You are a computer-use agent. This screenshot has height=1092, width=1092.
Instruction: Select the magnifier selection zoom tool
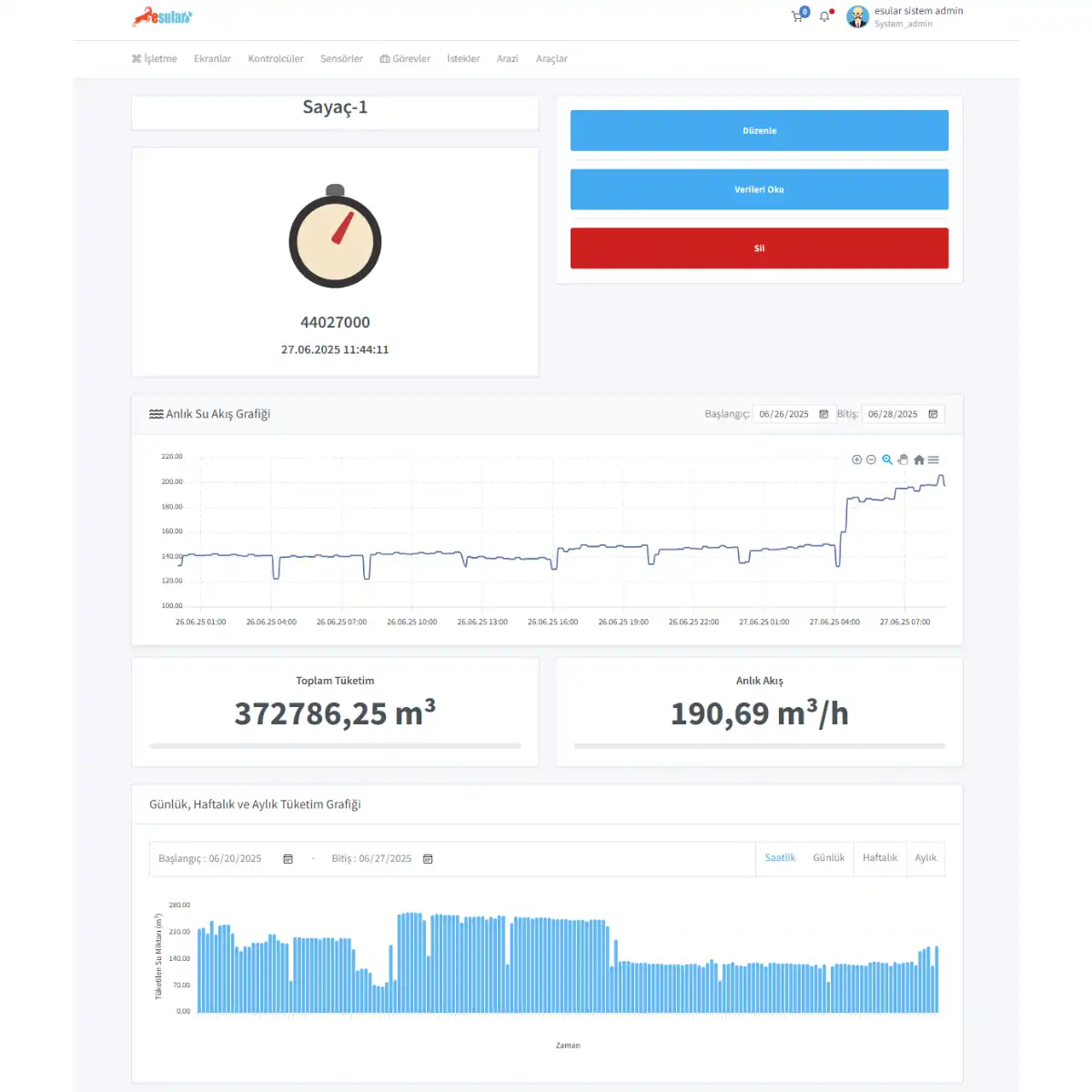click(x=887, y=460)
